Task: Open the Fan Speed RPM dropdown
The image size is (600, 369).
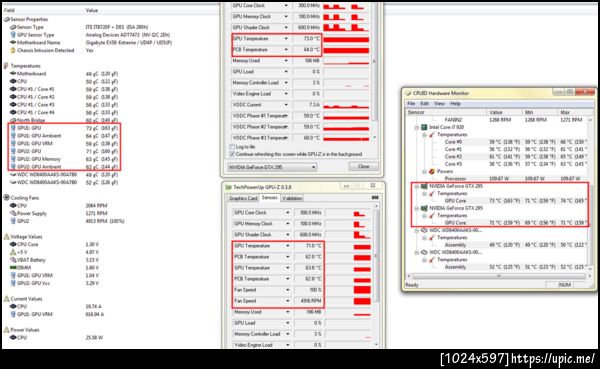Action: tap(288, 301)
